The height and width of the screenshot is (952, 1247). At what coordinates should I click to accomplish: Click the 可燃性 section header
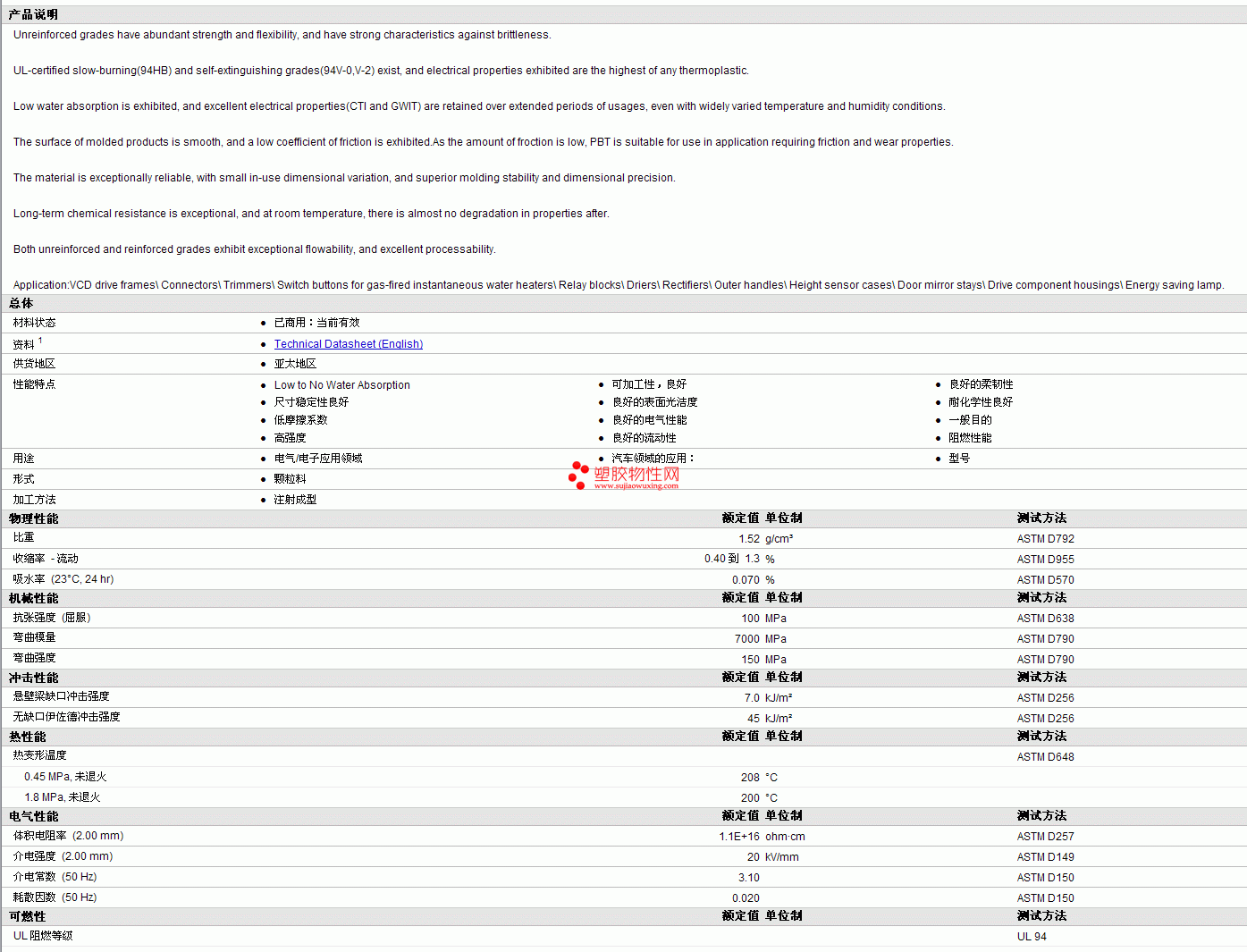pos(27,916)
